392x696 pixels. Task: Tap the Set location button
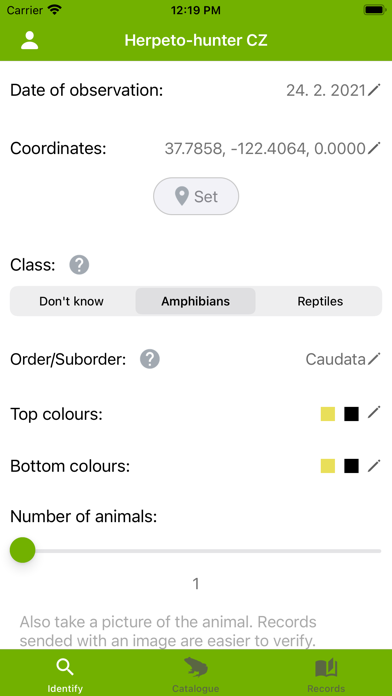pos(196,196)
